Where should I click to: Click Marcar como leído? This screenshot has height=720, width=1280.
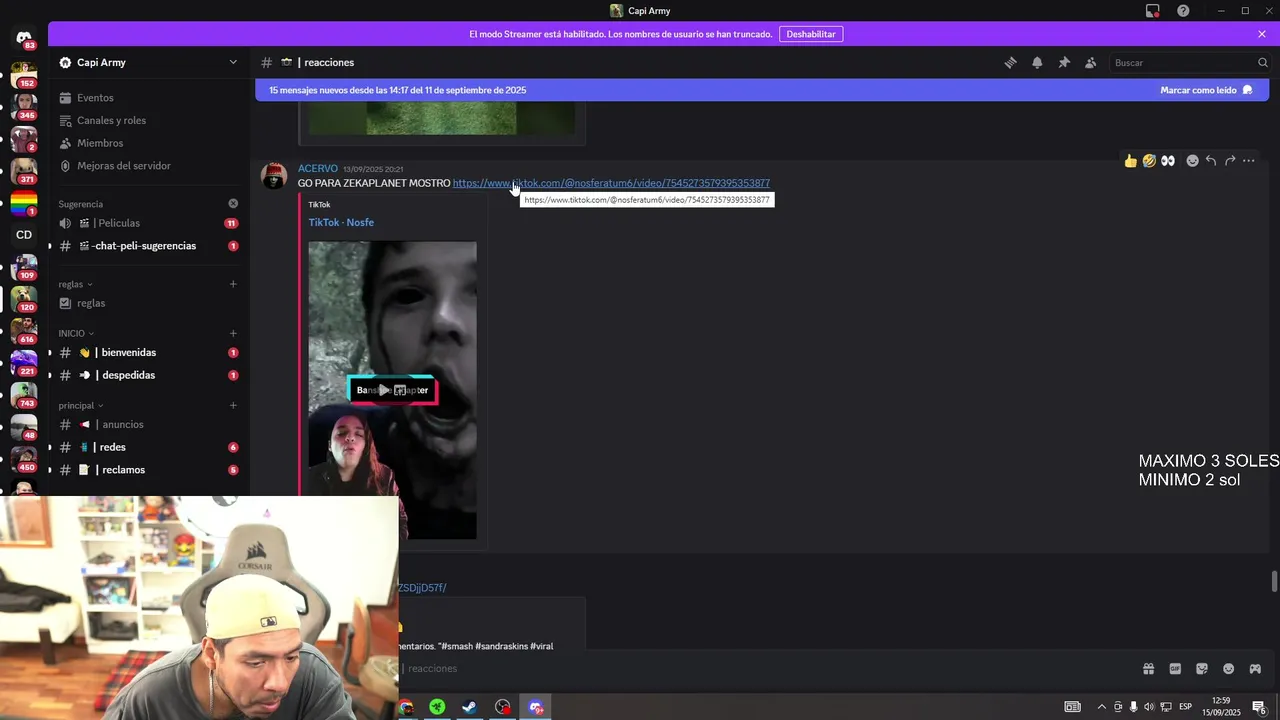click(x=1206, y=90)
